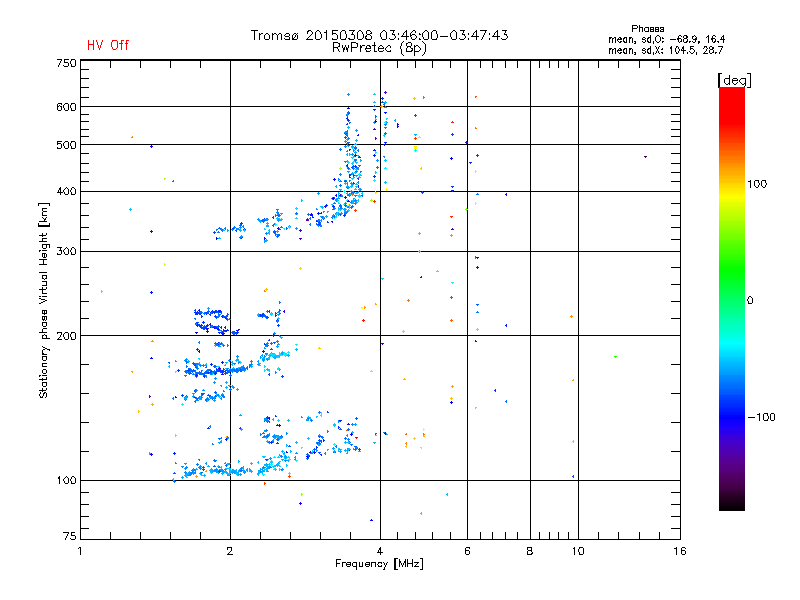Click the y-axis tick label "750"
The height and width of the screenshot is (600, 800).
pyautogui.click(x=66, y=64)
